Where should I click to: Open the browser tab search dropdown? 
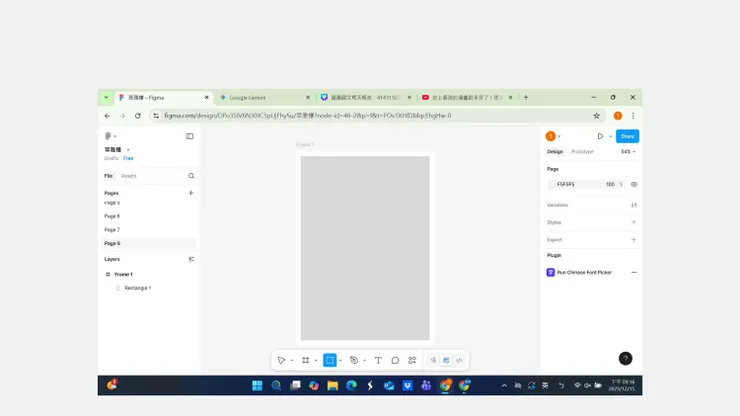pyautogui.click(x=106, y=97)
